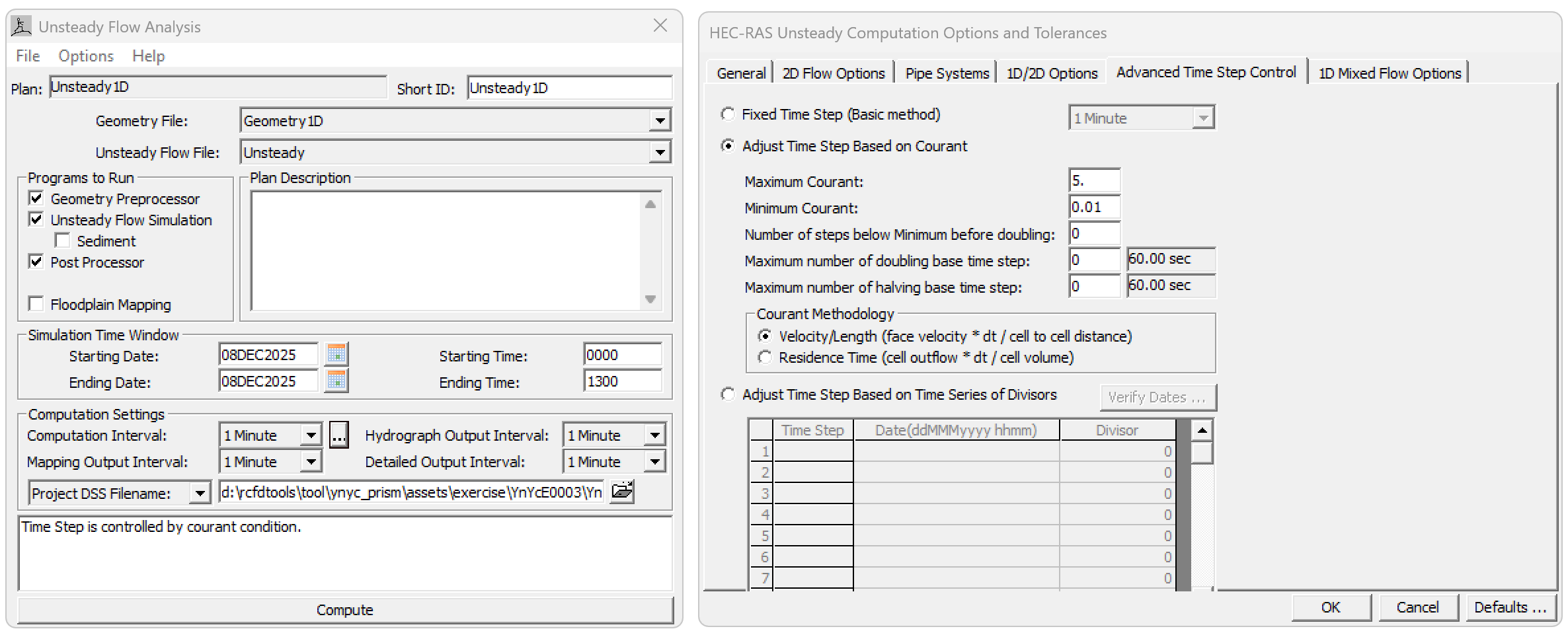Click the Plan Description text area
The width and height of the screenshot is (1568, 633).
(446, 250)
